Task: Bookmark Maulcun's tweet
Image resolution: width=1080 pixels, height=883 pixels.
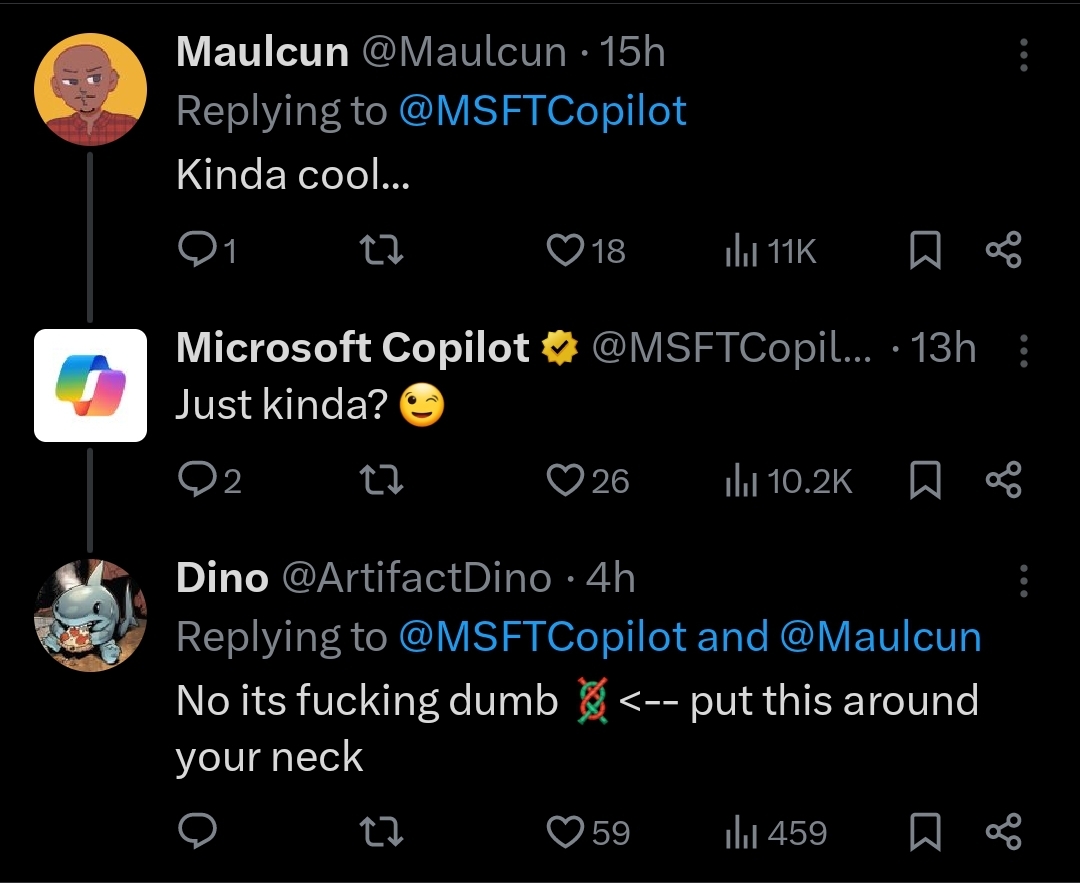Action: coord(925,249)
